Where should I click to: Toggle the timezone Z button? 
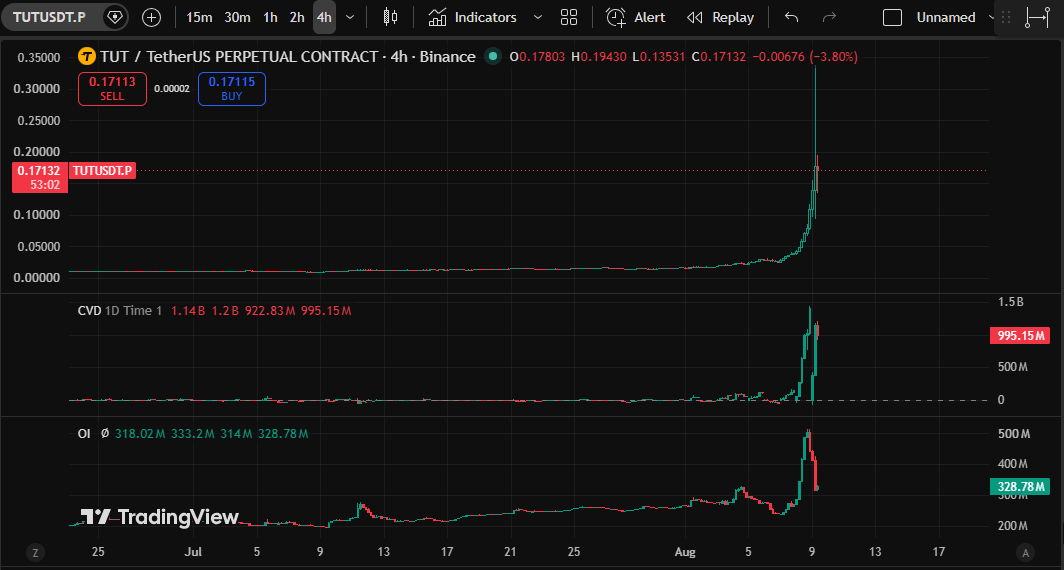[x=34, y=552]
